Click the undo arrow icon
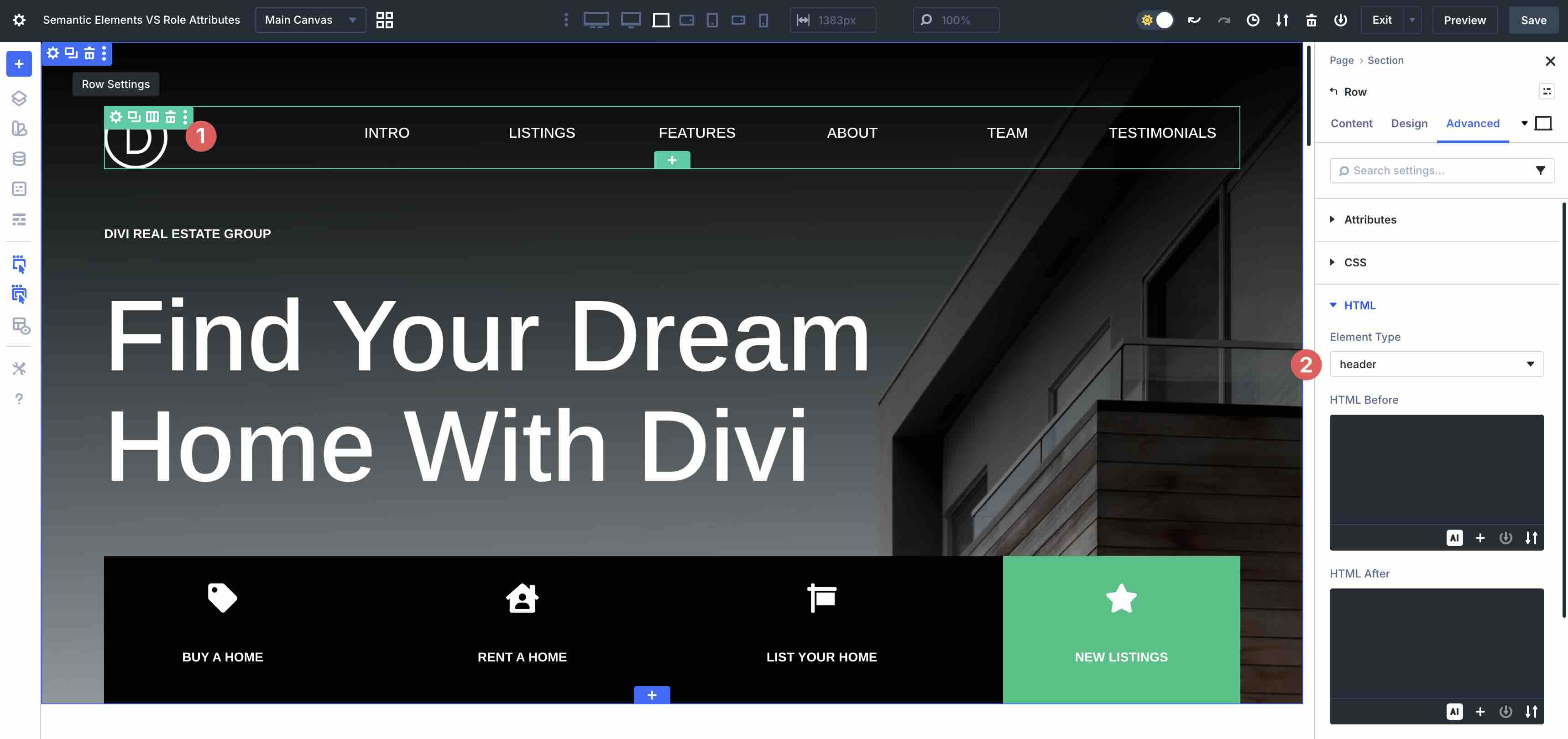This screenshot has height=739, width=1568. tap(1194, 20)
